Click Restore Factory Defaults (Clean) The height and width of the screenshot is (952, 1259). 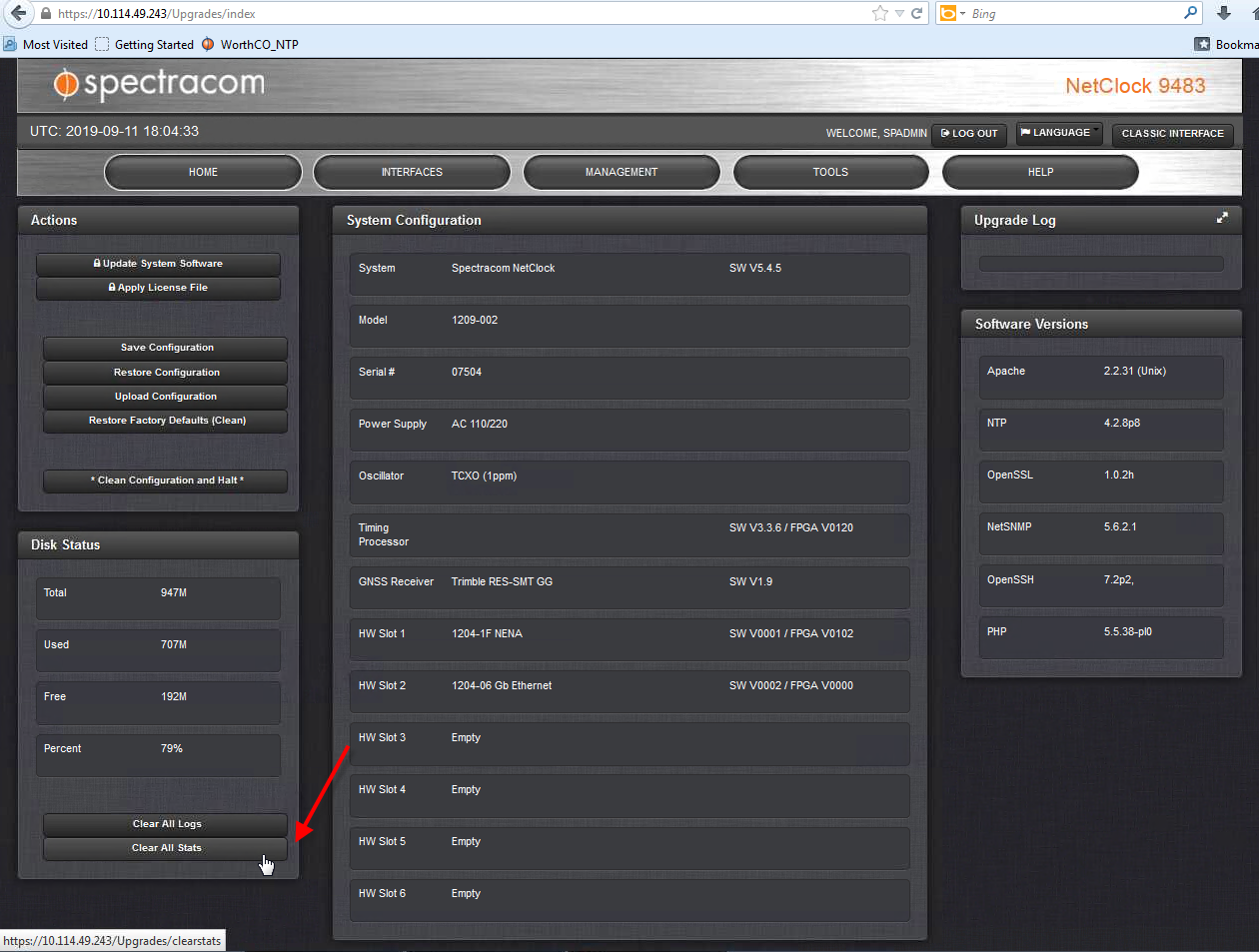coord(165,421)
